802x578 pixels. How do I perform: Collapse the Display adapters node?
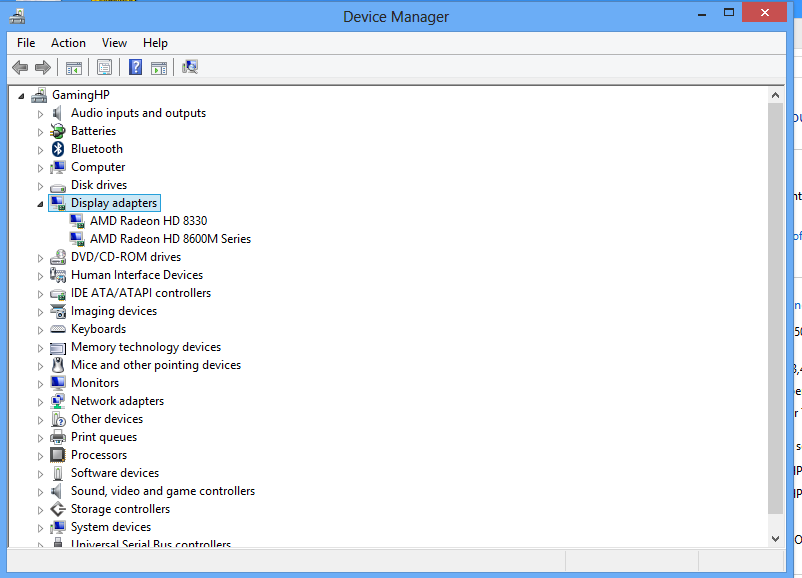coord(40,204)
